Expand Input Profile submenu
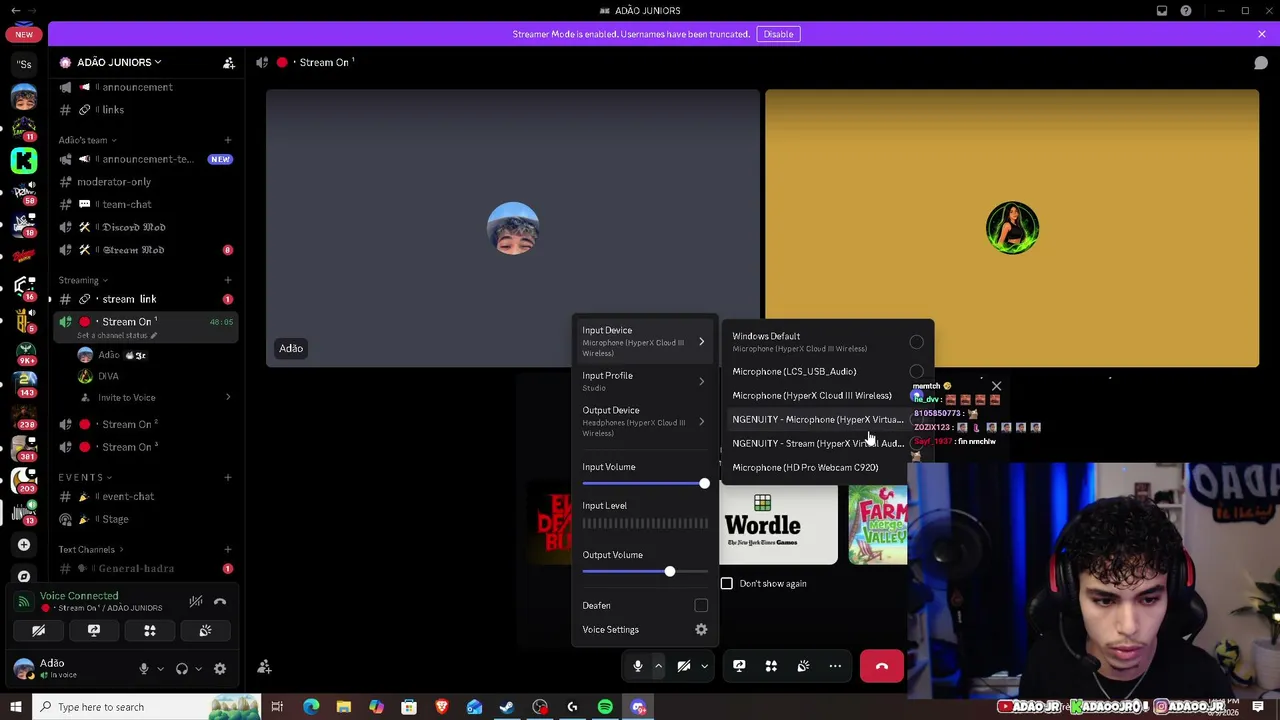This screenshot has height=720, width=1280. pyautogui.click(x=645, y=381)
